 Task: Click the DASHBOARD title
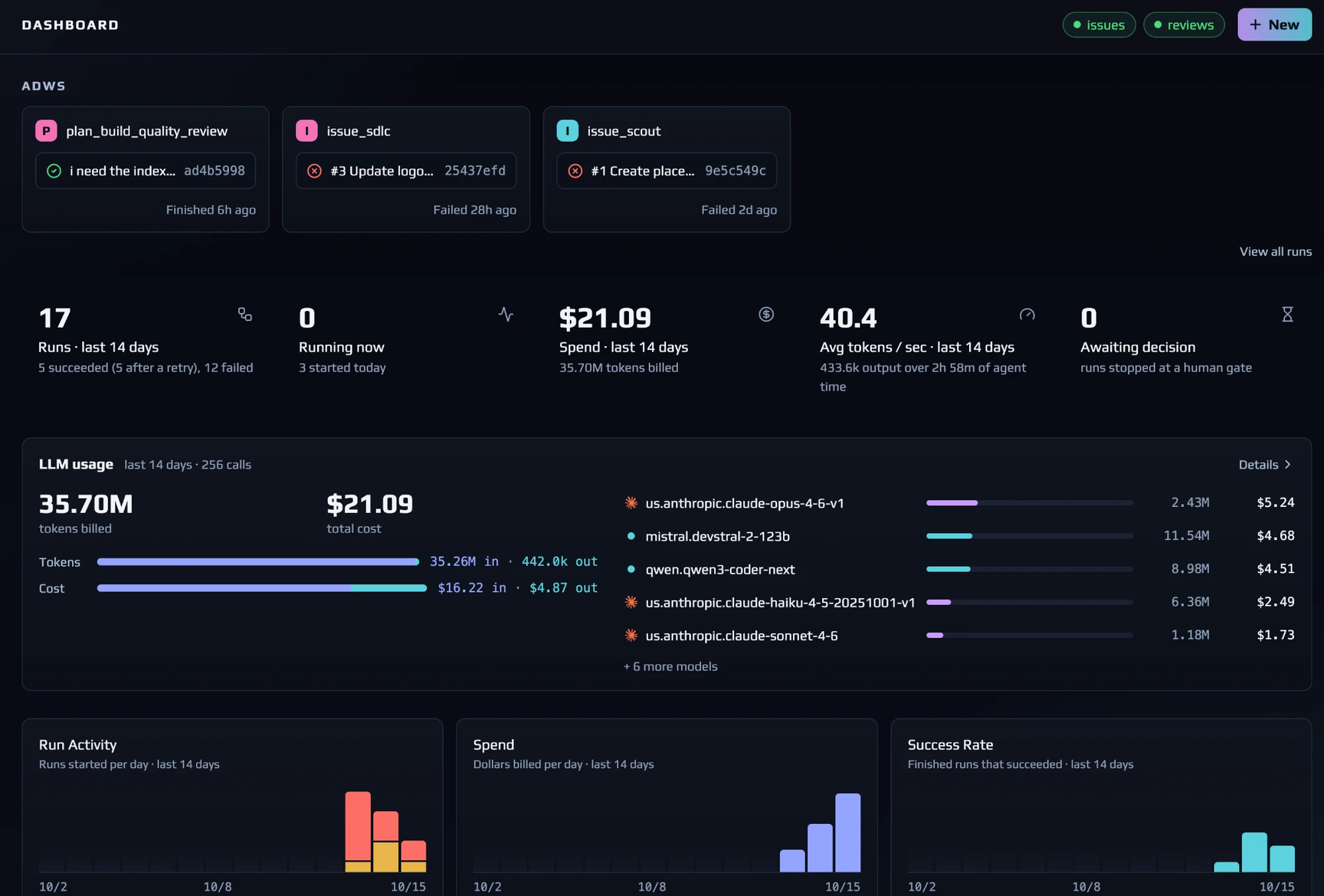[x=70, y=25]
